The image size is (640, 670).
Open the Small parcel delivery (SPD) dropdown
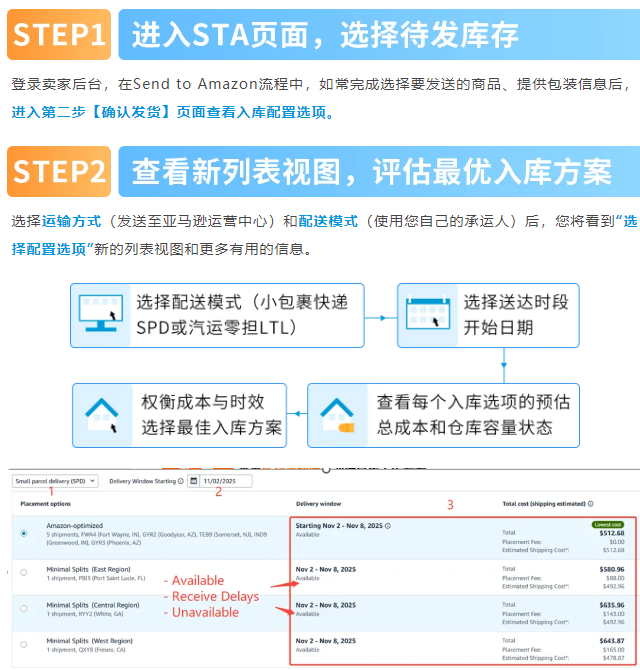click(55, 480)
